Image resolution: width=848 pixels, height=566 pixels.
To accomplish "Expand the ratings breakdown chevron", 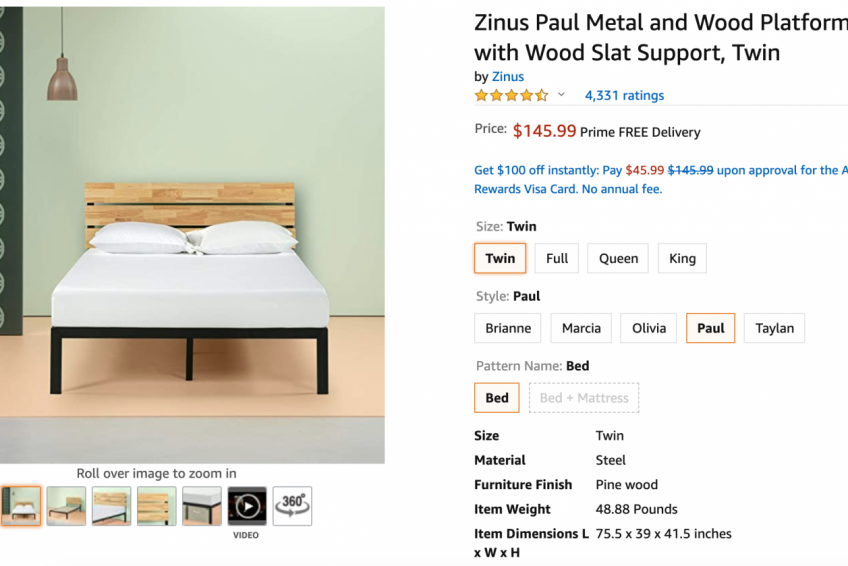I will [x=561, y=96].
